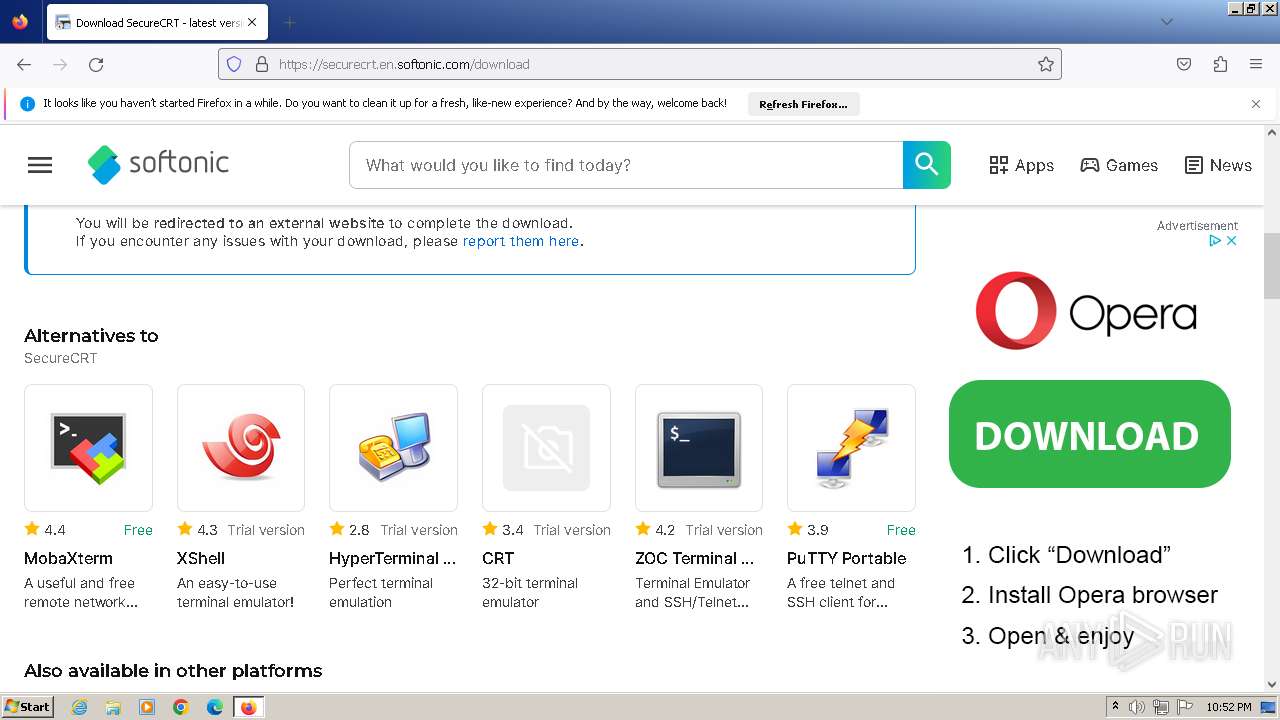Click the browser back arrow
Image resolution: width=1280 pixels, height=720 pixels.
24,64
